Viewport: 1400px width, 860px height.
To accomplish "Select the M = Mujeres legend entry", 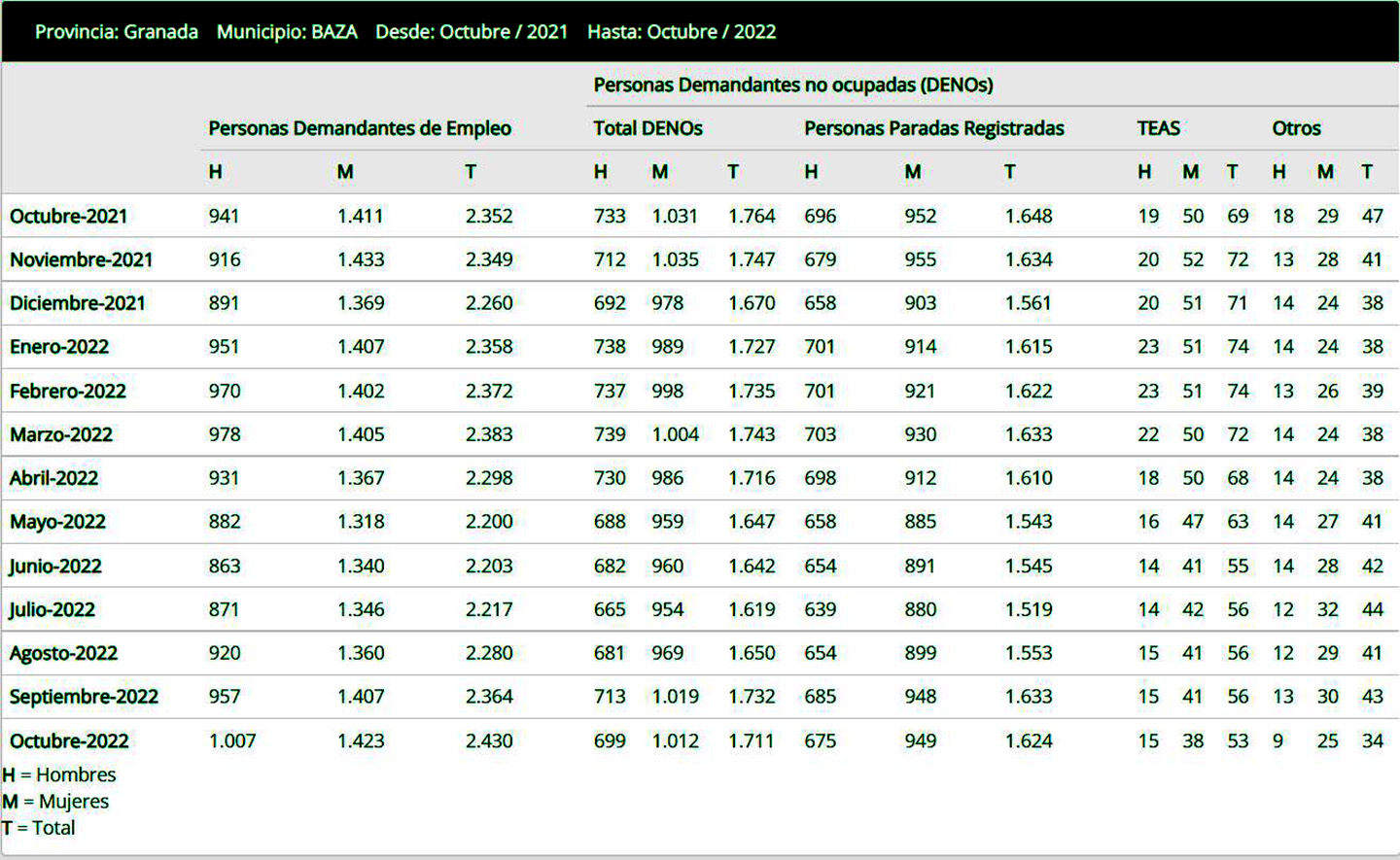I will coord(55,802).
